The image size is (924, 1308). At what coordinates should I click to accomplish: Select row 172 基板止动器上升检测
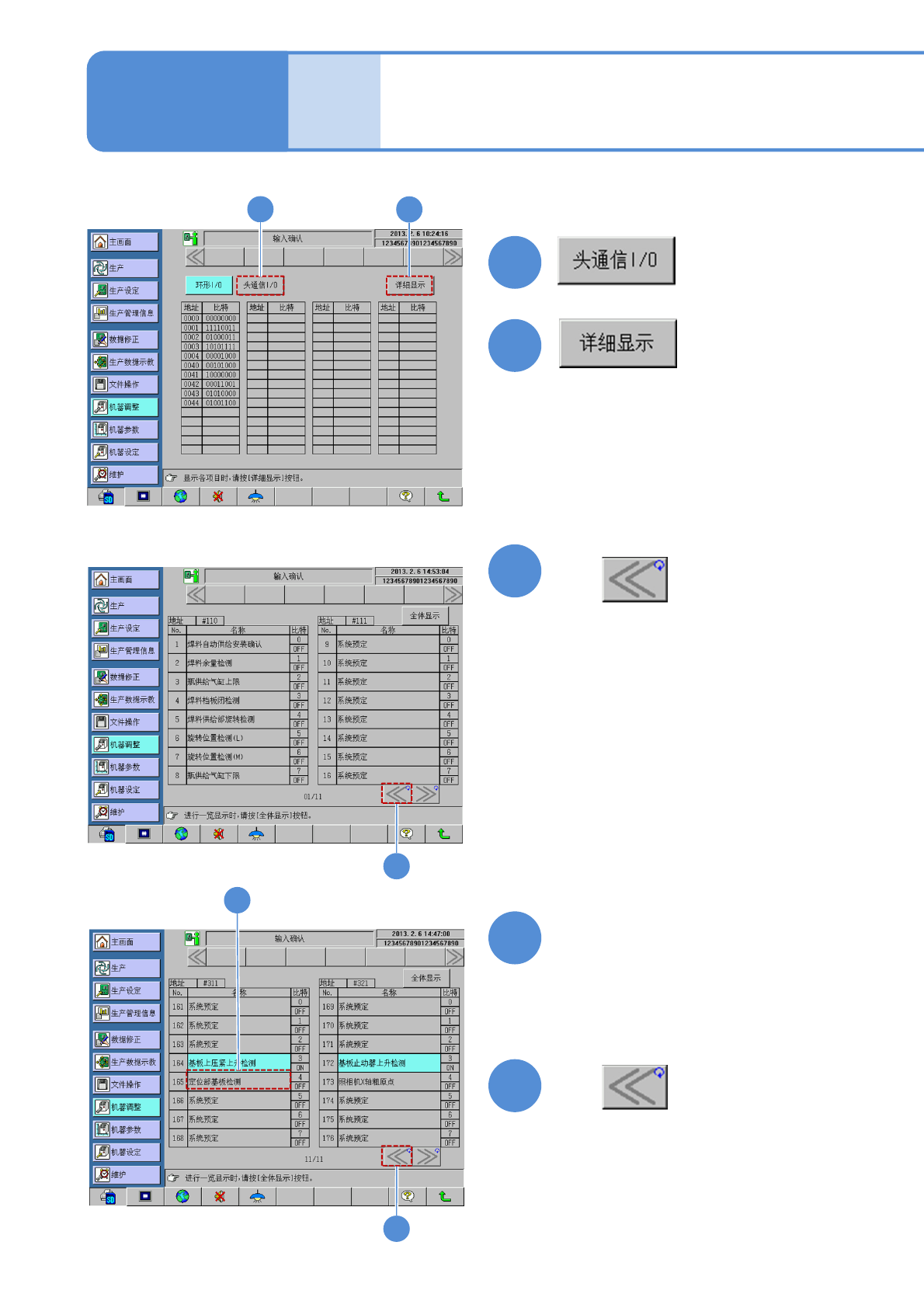pyautogui.click(x=389, y=1063)
